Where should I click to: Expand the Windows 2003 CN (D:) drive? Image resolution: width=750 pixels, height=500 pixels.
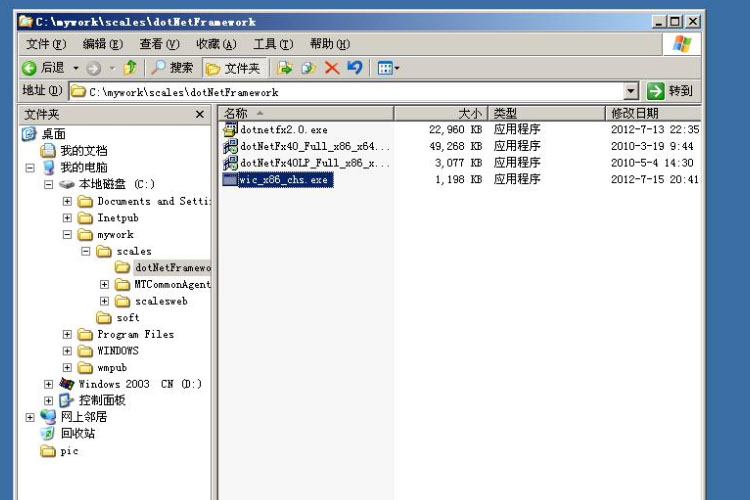coord(48,384)
